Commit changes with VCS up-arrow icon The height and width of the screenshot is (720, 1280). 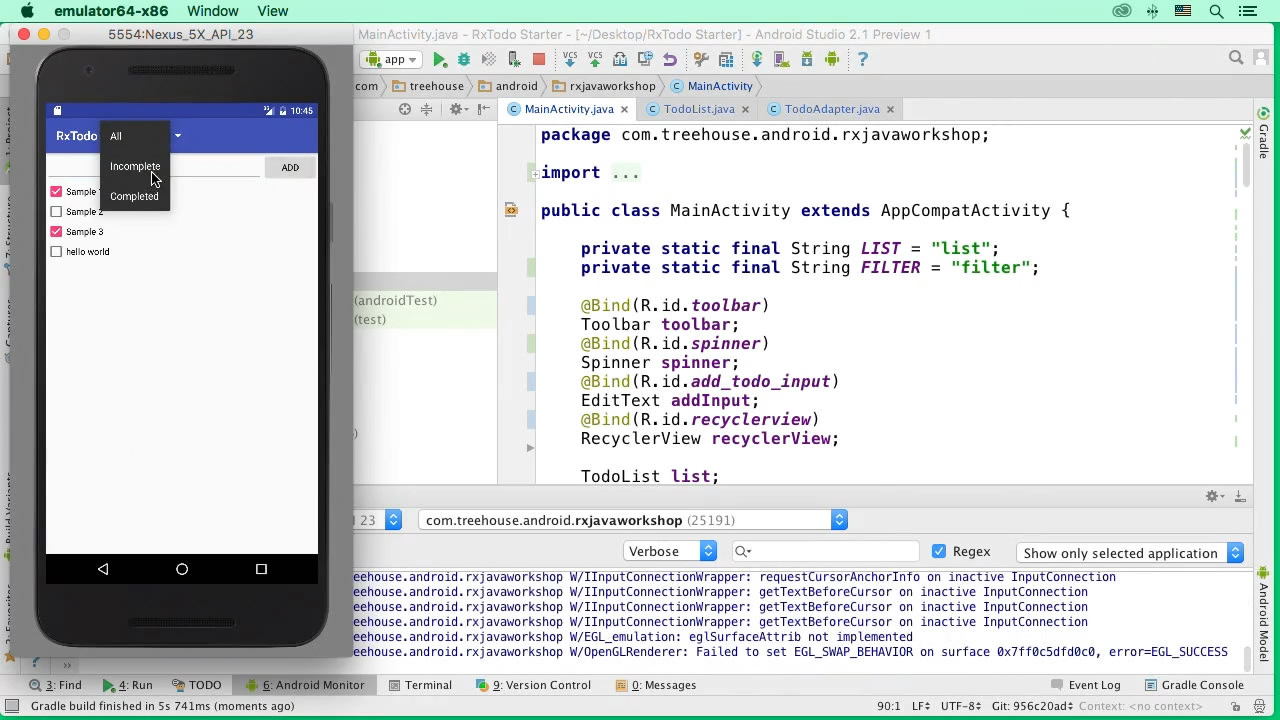595,59
